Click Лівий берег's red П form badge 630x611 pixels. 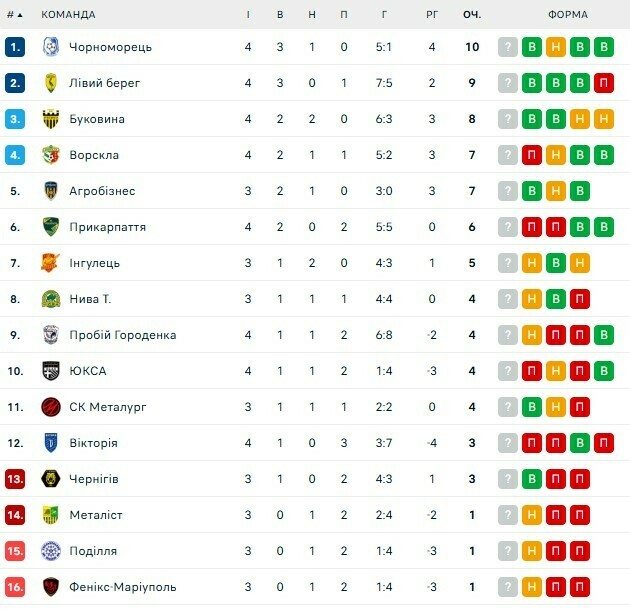pyautogui.click(x=603, y=83)
